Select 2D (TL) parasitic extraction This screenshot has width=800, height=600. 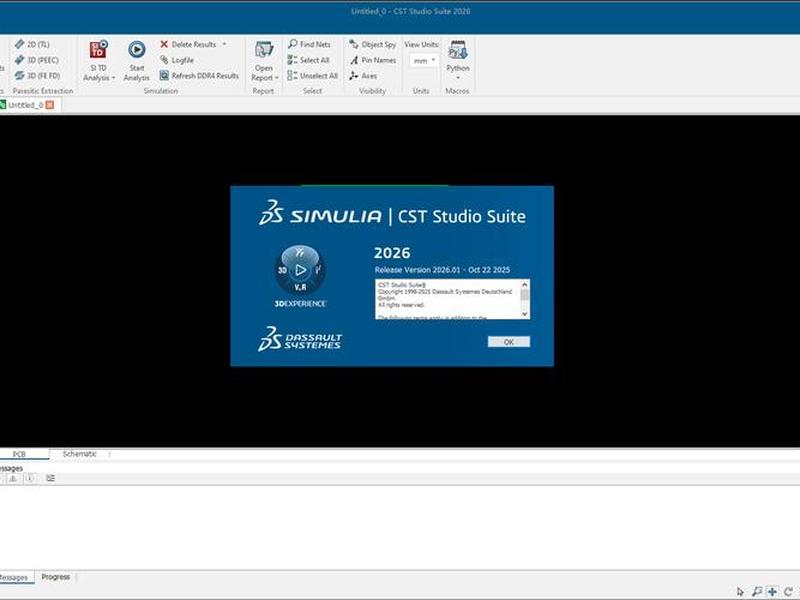[32, 44]
